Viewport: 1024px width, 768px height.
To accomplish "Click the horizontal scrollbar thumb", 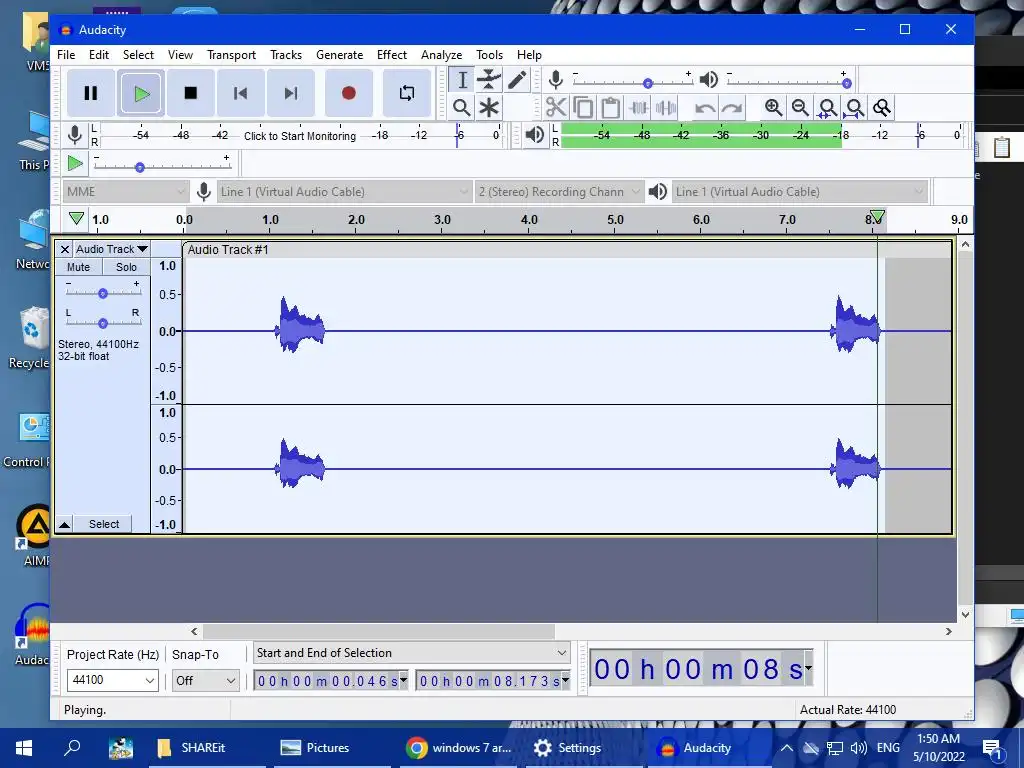I will 379,632.
